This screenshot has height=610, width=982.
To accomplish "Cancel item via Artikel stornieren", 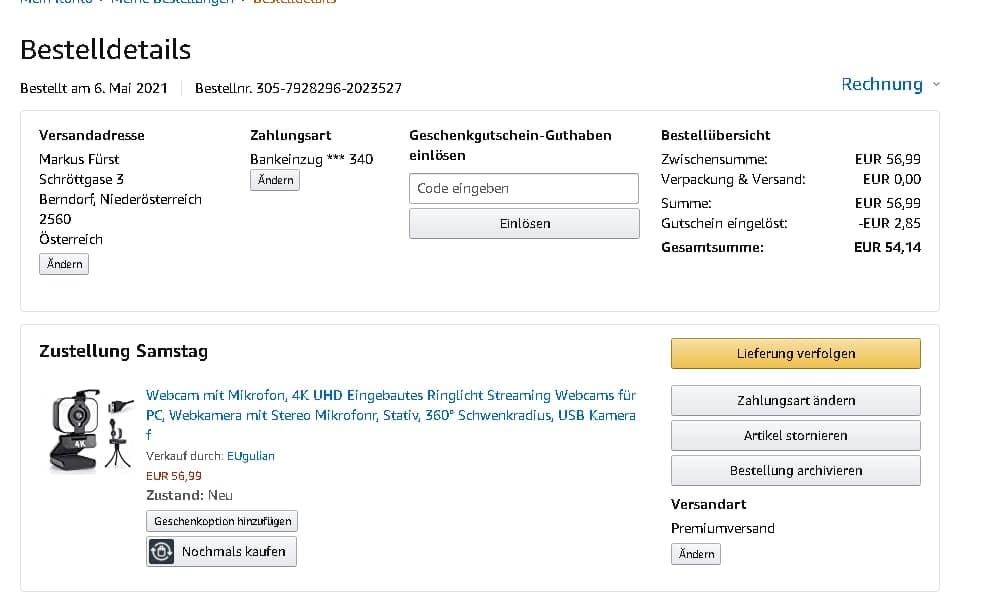I will point(795,435).
